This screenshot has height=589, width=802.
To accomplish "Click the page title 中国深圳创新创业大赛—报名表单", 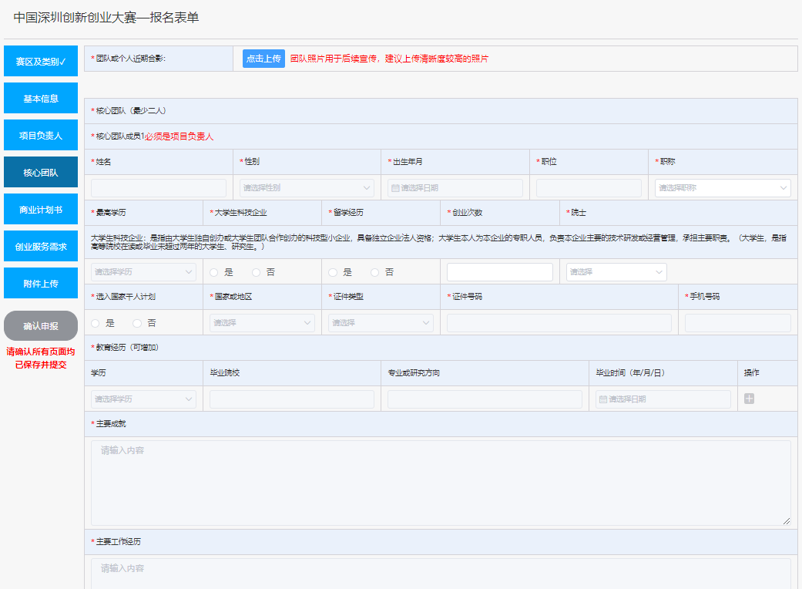I will [106, 18].
